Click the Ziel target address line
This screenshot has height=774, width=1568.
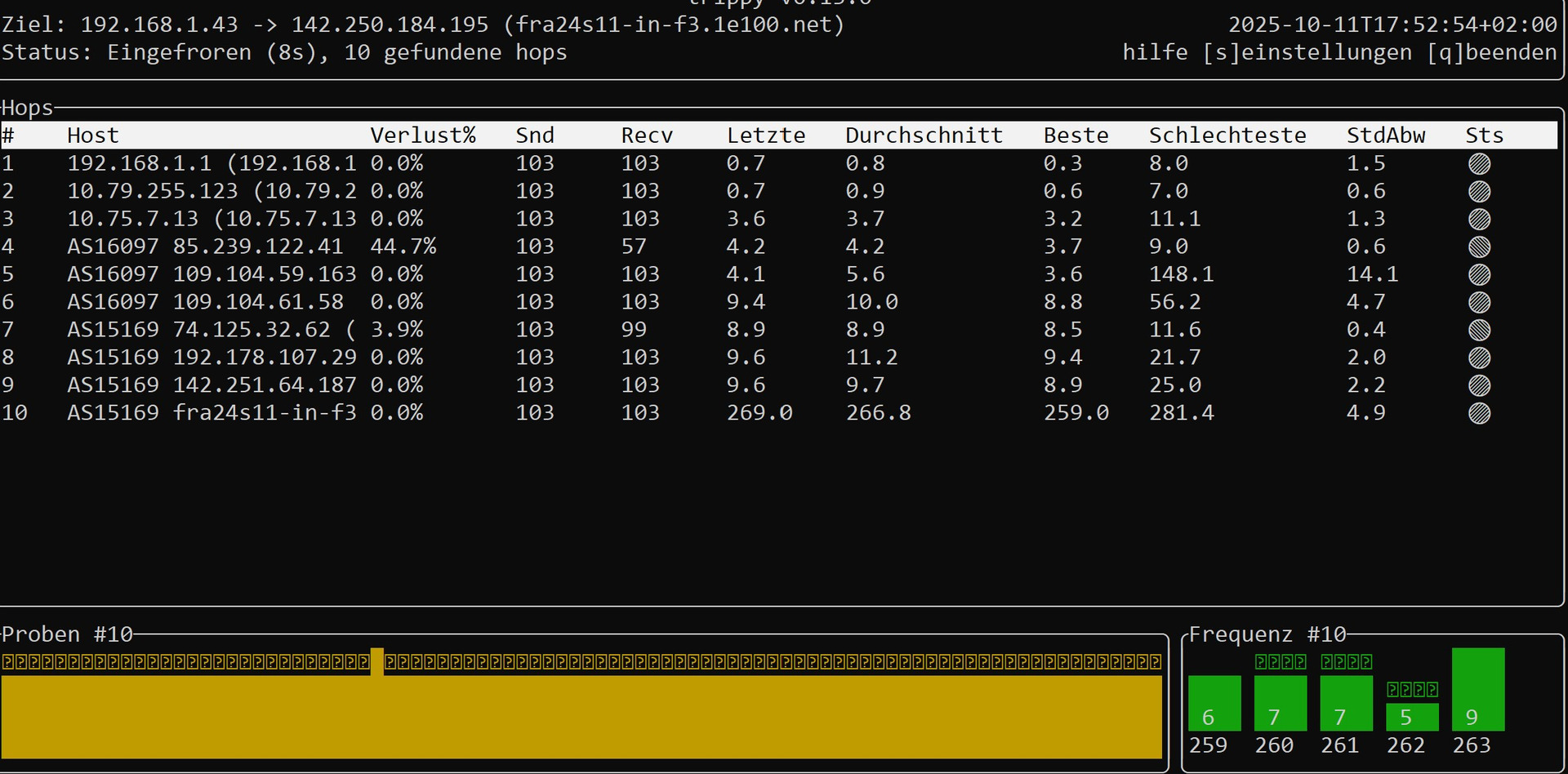pos(423,24)
